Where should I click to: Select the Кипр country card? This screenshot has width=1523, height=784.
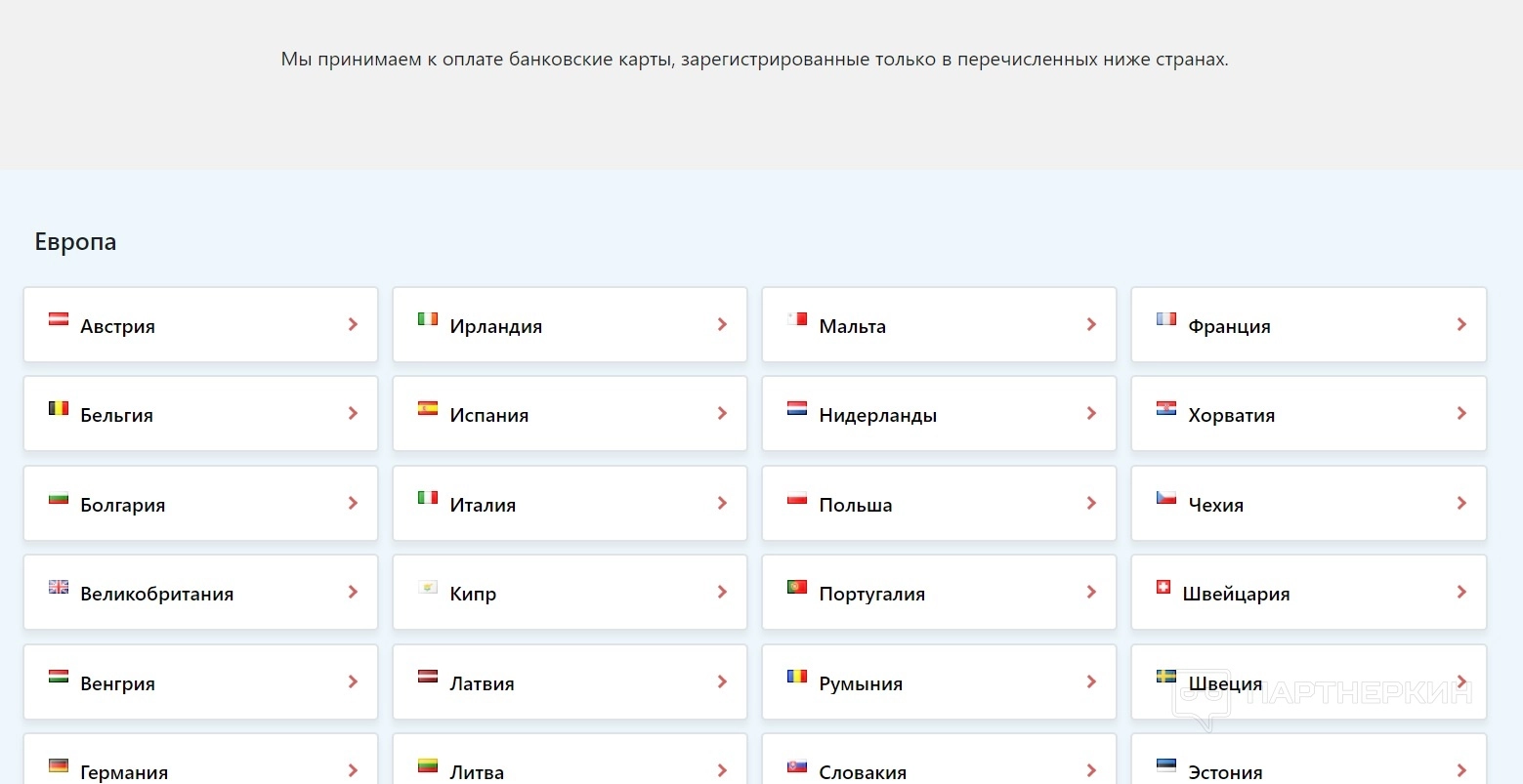coord(570,593)
